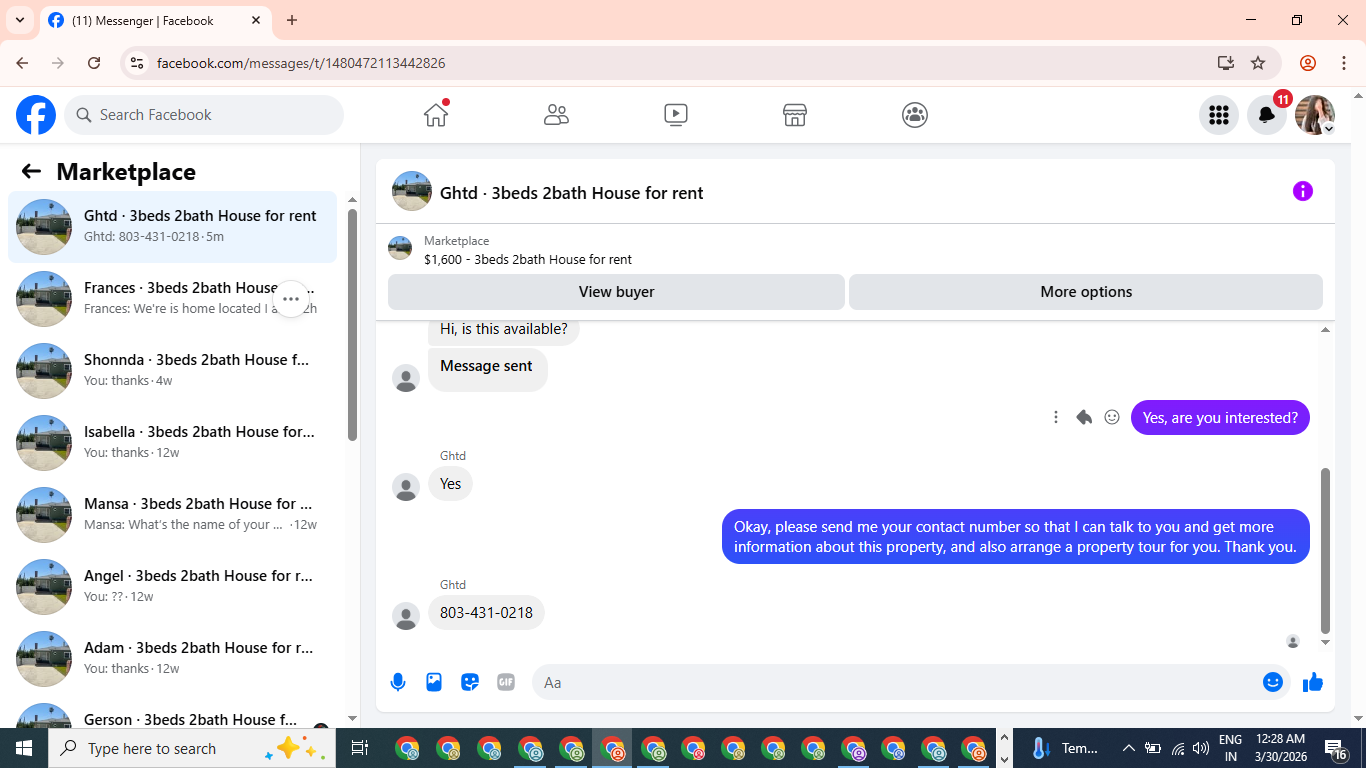Image resolution: width=1366 pixels, height=768 pixels.
Task: Open the Adam conversation
Action: tap(172, 659)
